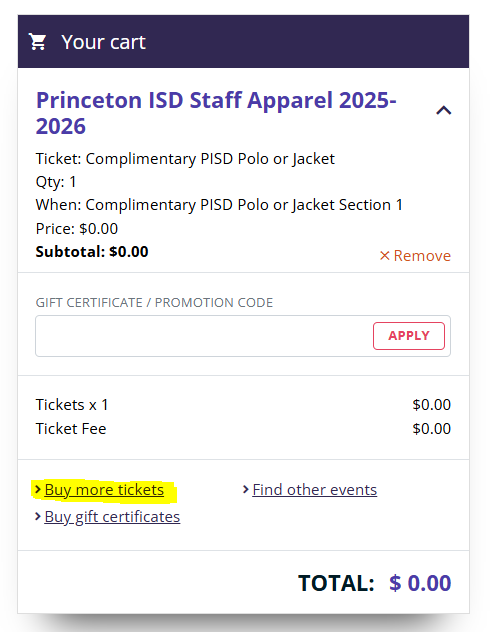490x632 pixels.
Task: Click the shopping cart icon in header
Action: (x=37, y=42)
